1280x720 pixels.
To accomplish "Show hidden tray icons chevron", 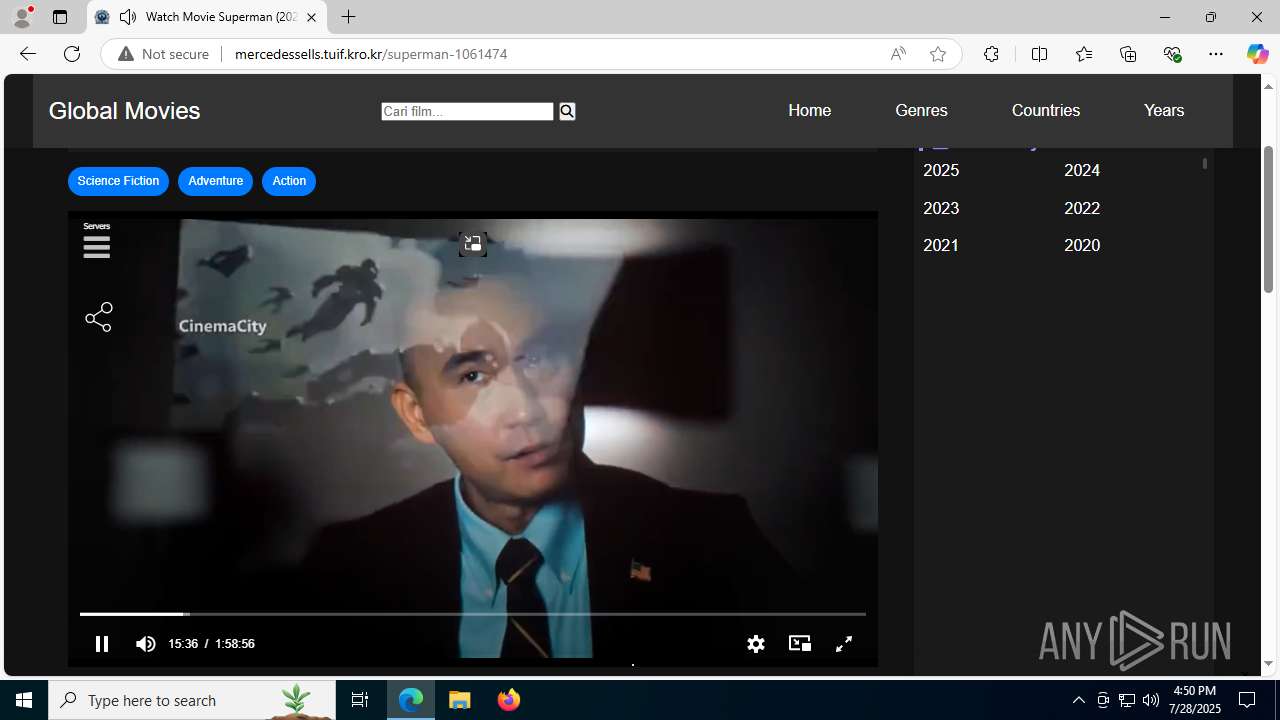I will click(1078, 700).
